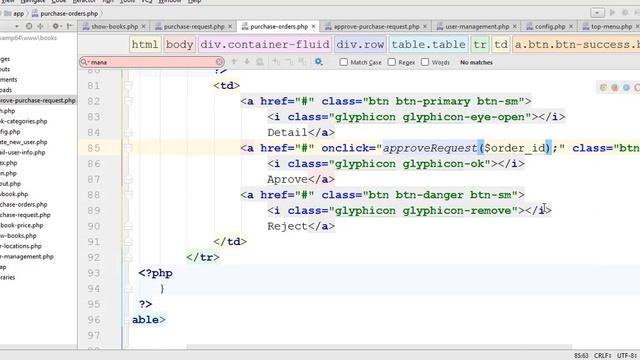Open project view dropdown arrow
640x360 pixels.
pyautogui.click(x=16, y=26)
